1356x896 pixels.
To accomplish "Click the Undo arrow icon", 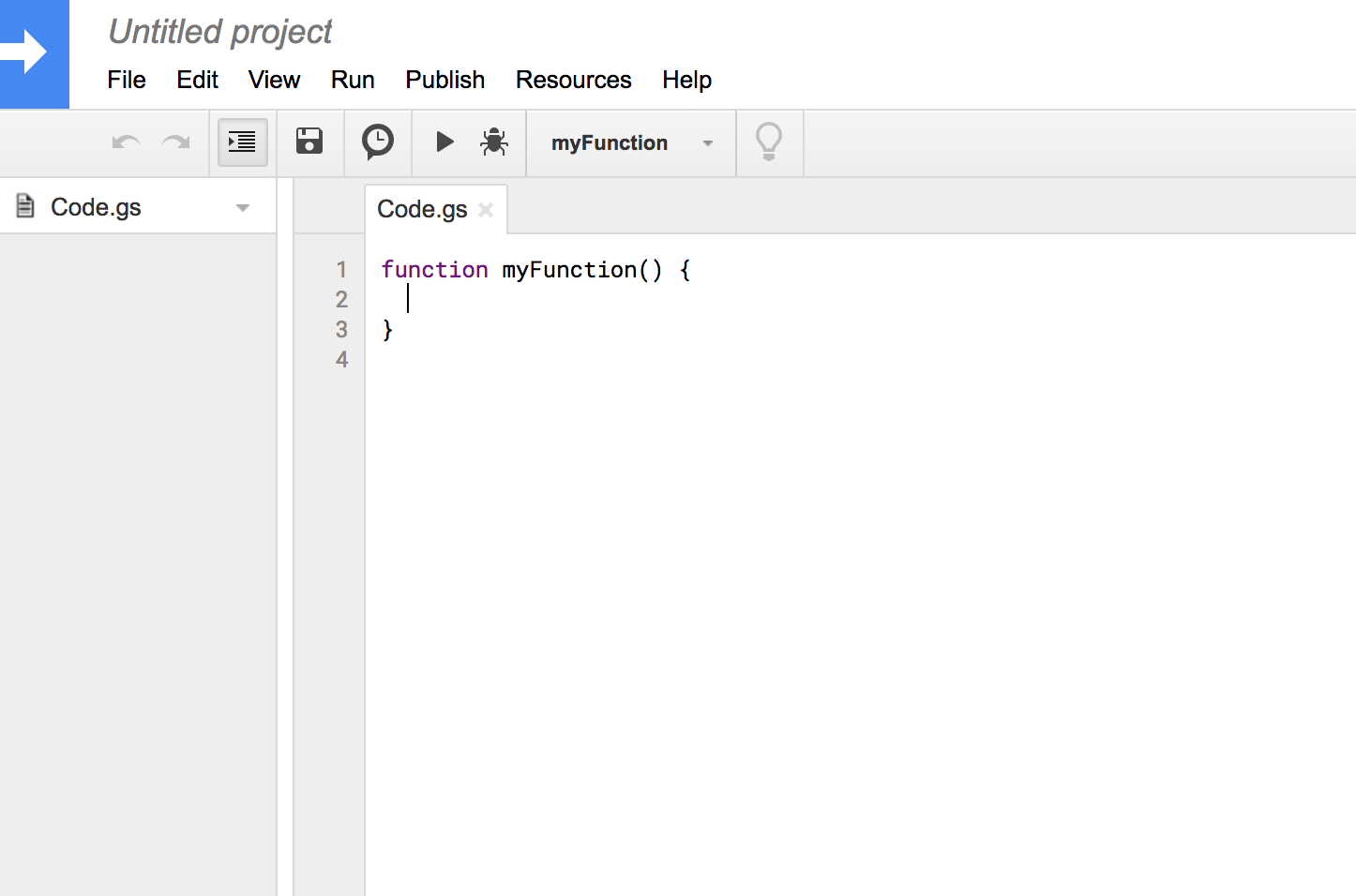I will [126, 142].
